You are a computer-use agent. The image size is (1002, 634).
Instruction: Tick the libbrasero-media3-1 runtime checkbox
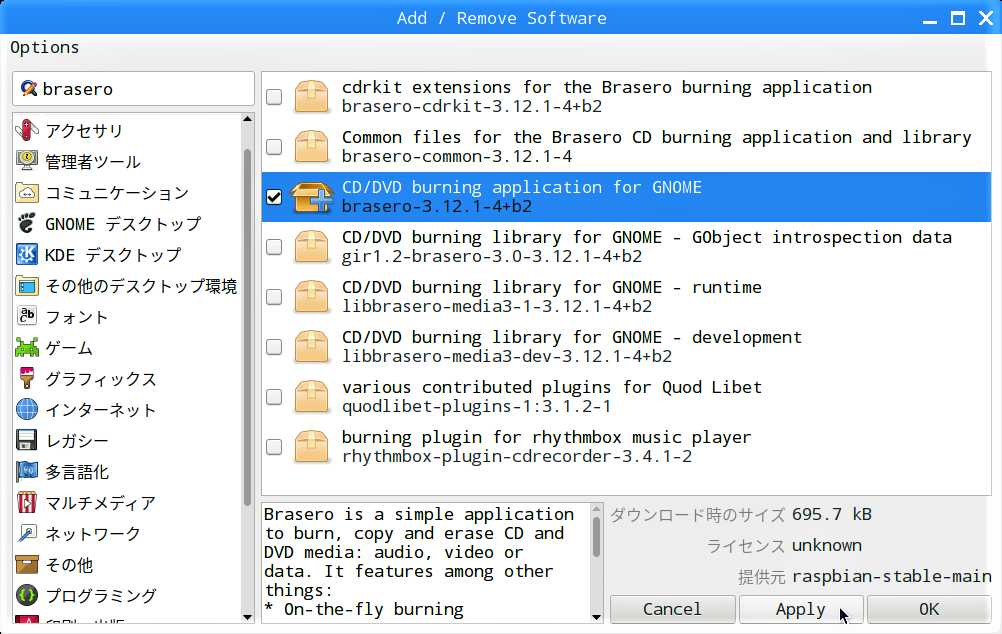coord(274,297)
